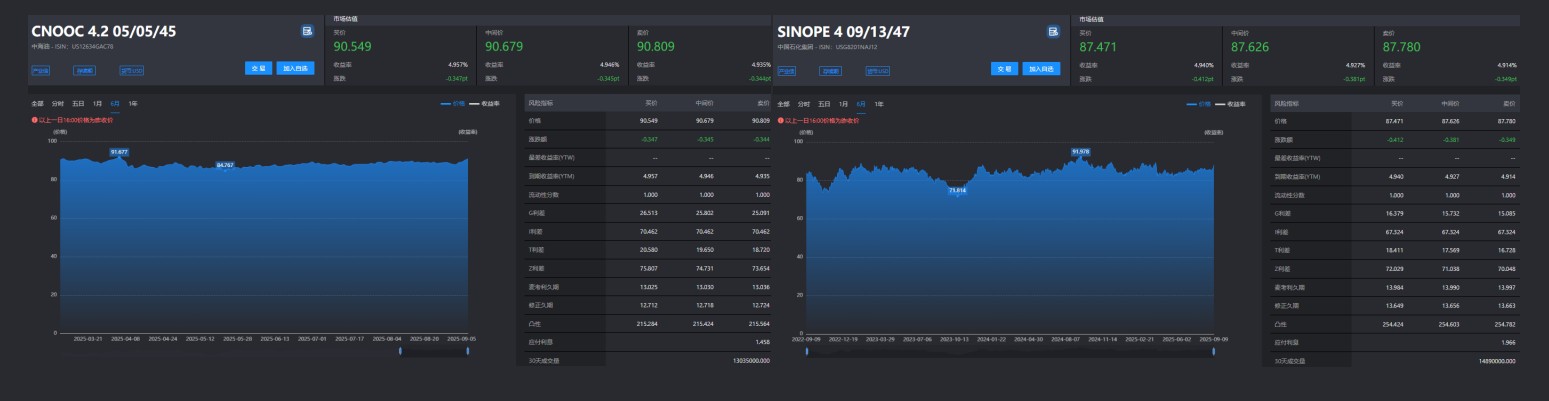Select the 6月 tab on SINOPE chart

[x=862, y=104]
